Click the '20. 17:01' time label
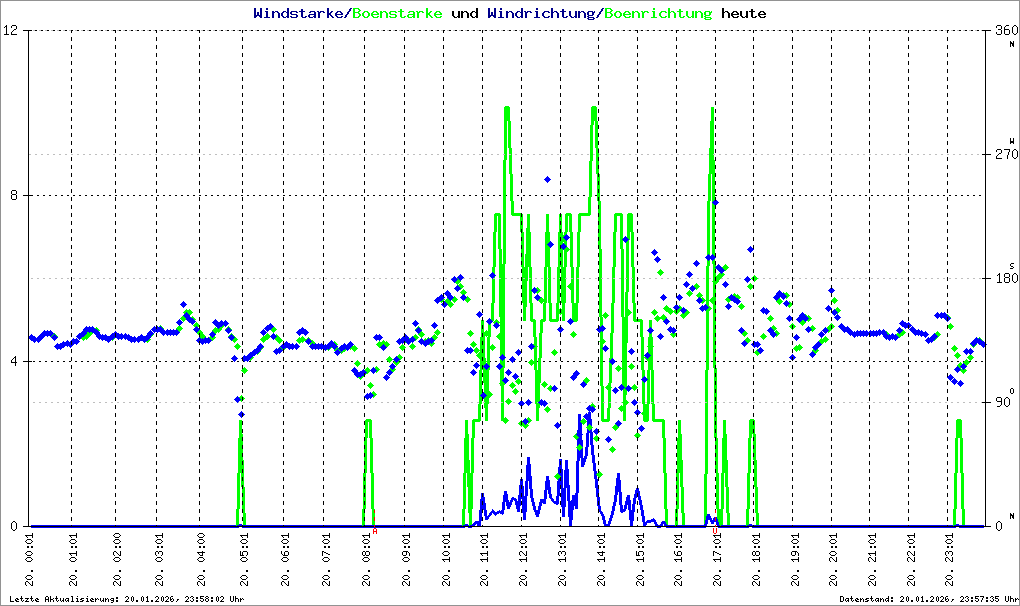The image size is (1020, 606). point(718,560)
